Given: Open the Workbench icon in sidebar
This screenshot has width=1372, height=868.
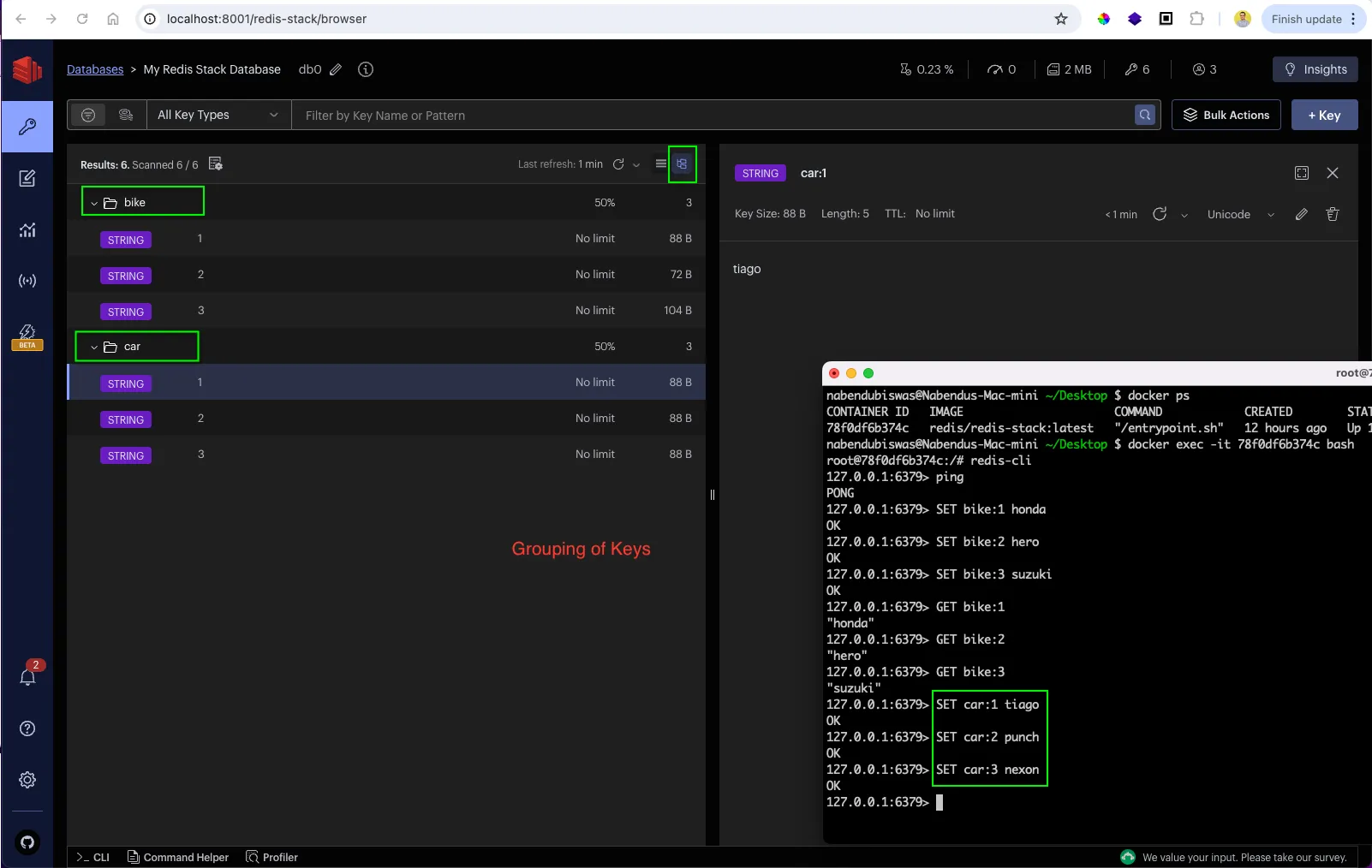Looking at the screenshot, I should click(x=27, y=178).
